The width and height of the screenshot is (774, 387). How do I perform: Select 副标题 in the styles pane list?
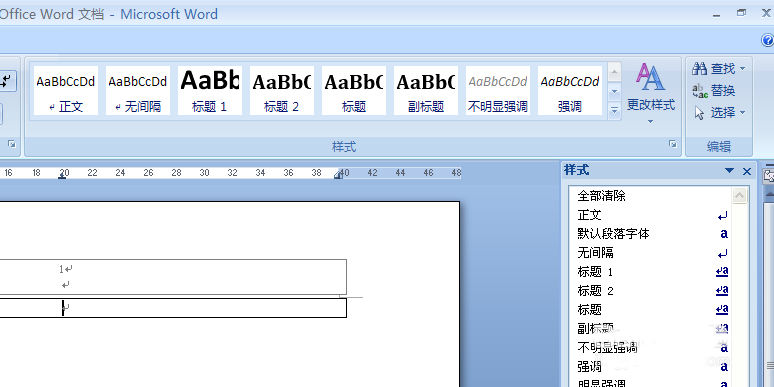click(650, 329)
